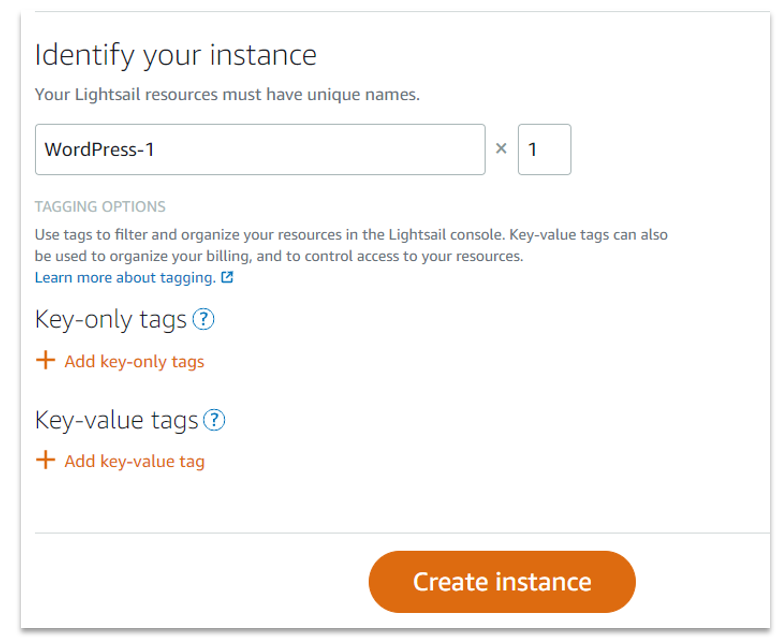Select the Add key-value tag link
780x639 pixels.
pos(134,462)
